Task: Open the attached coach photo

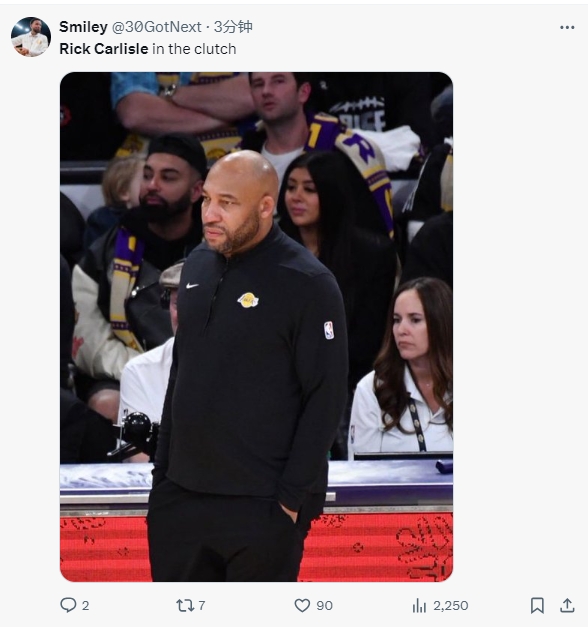Action: [256, 327]
